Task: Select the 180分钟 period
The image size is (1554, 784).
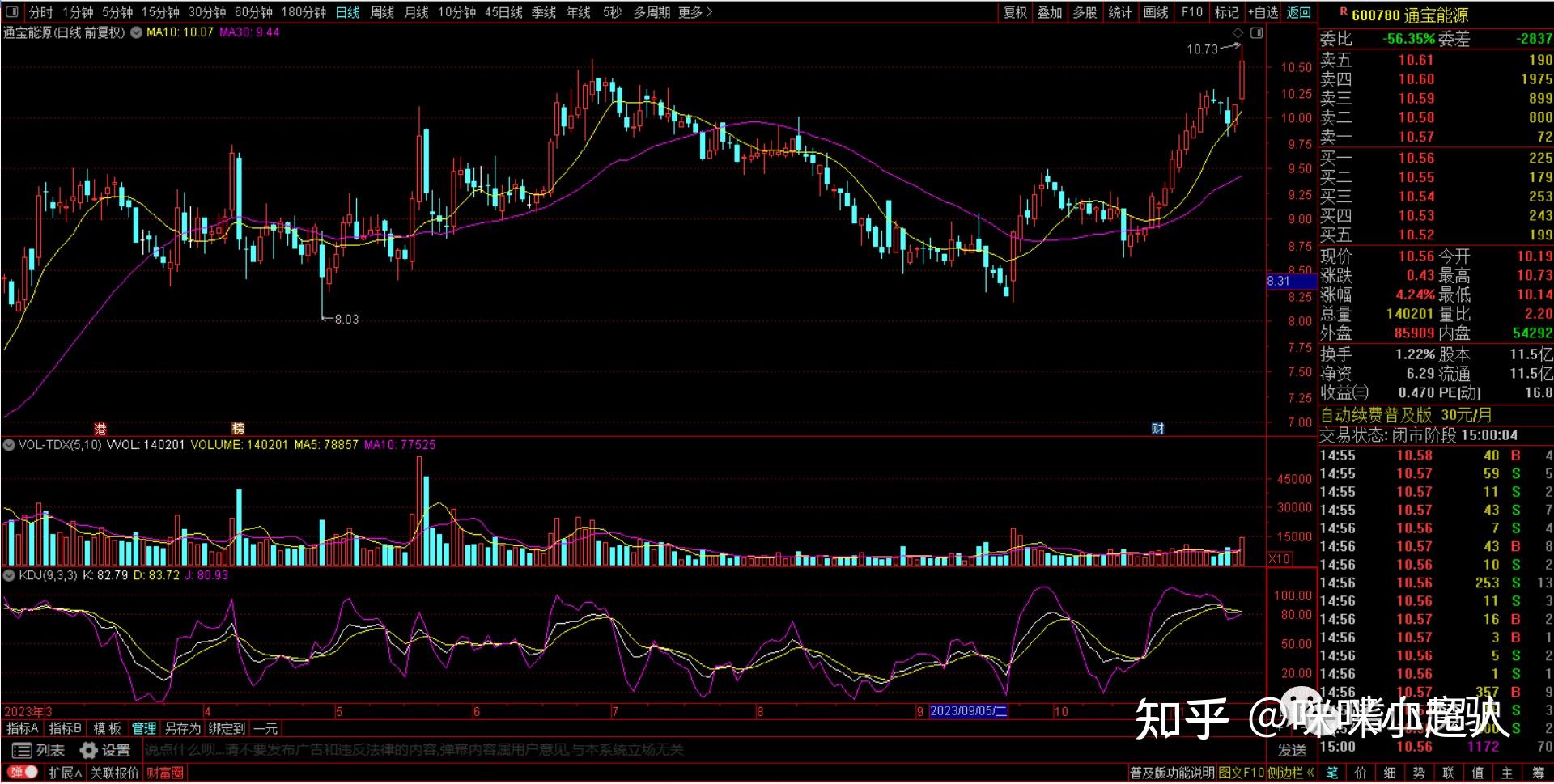Action: point(304,12)
